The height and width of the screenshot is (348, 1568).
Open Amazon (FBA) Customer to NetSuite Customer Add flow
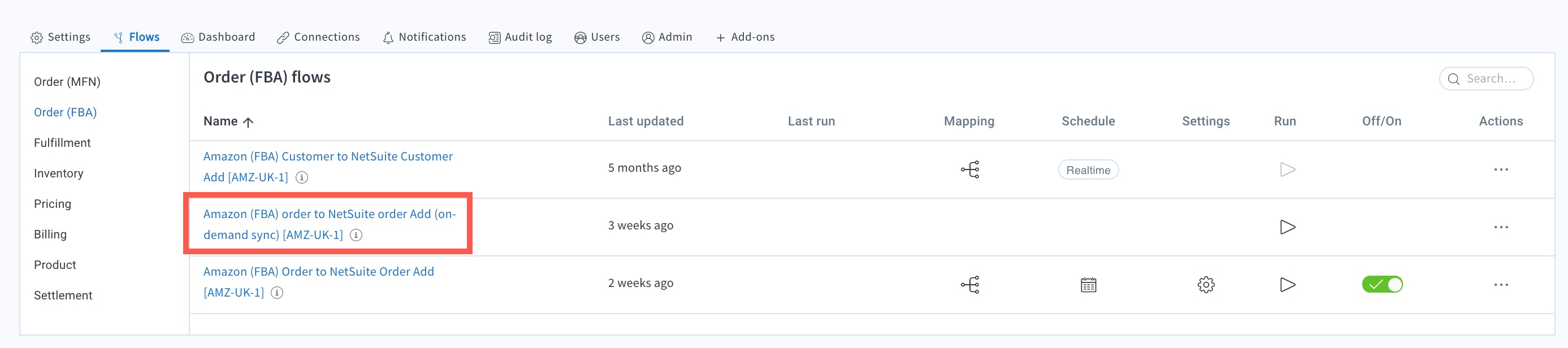click(x=327, y=166)
